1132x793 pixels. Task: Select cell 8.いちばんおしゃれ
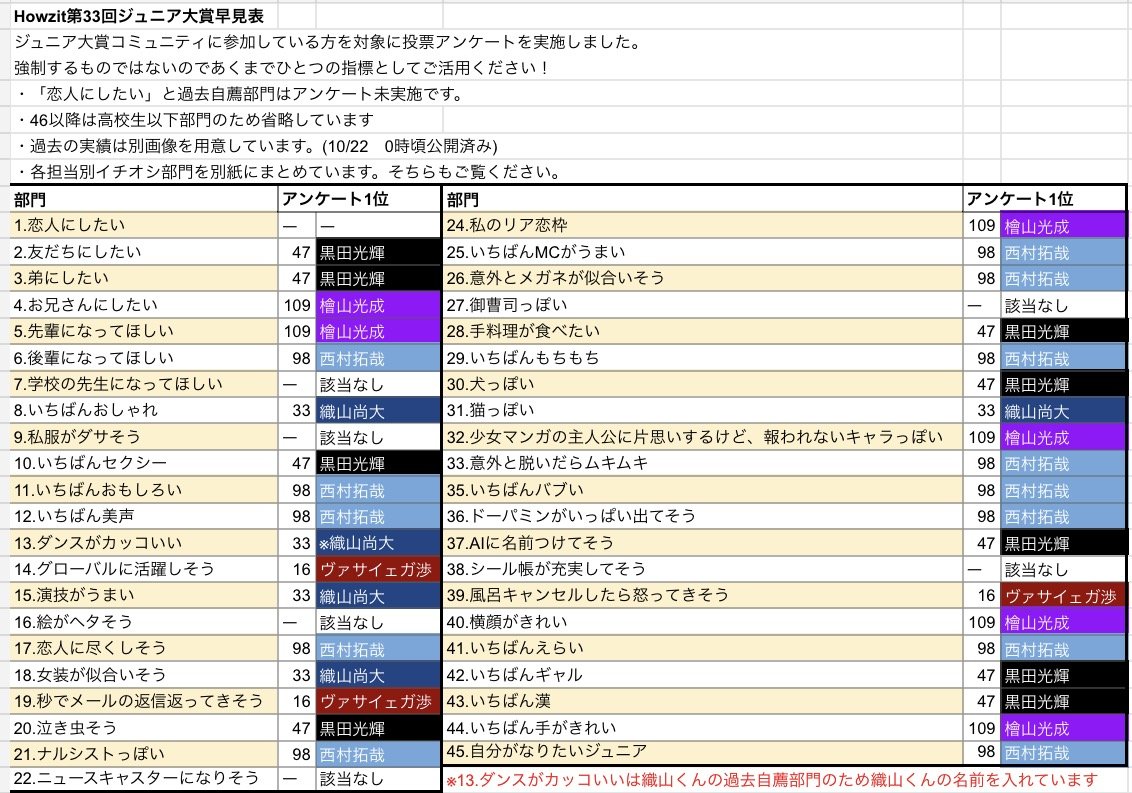[x=144, y=410]
